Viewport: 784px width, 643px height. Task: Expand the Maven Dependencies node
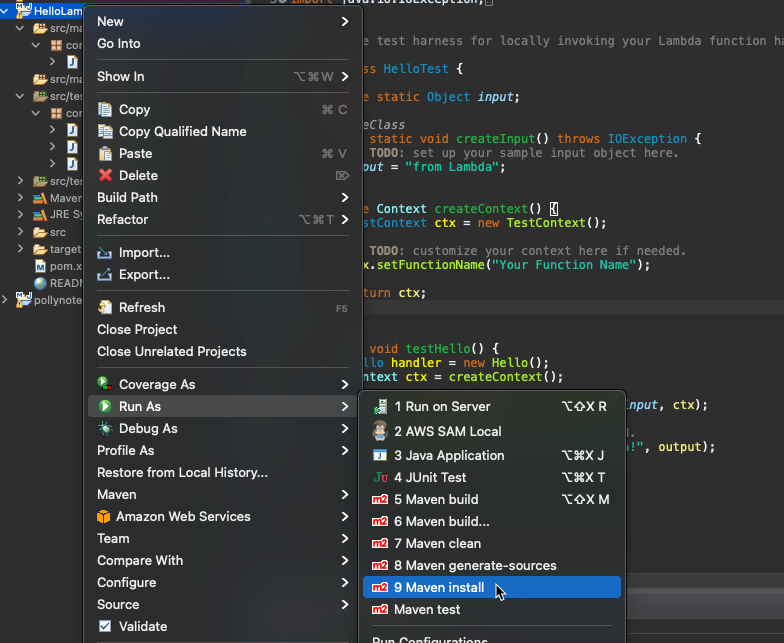point(20,198)
